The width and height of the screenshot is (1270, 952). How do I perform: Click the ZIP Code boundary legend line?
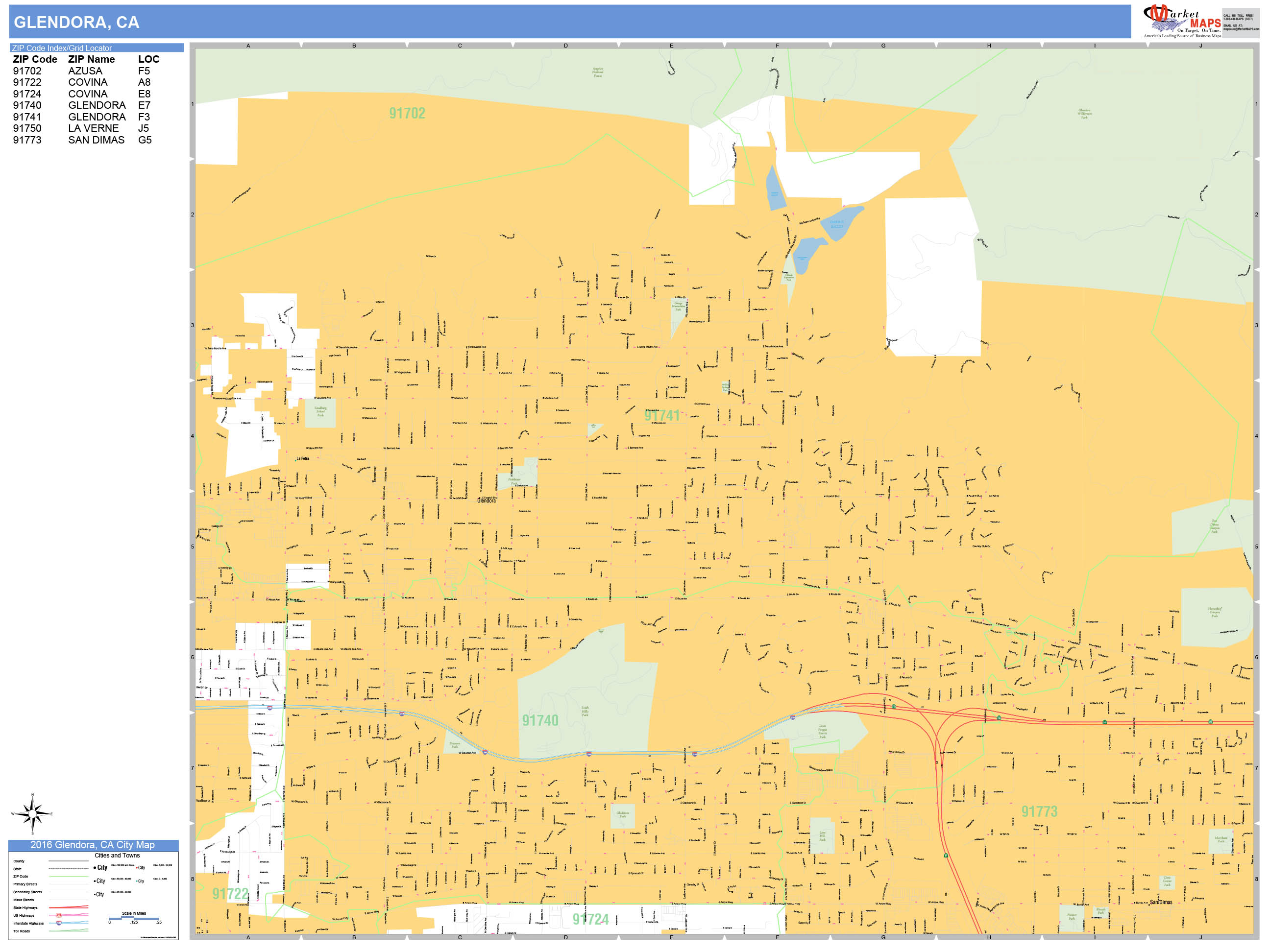click(68, 877)
